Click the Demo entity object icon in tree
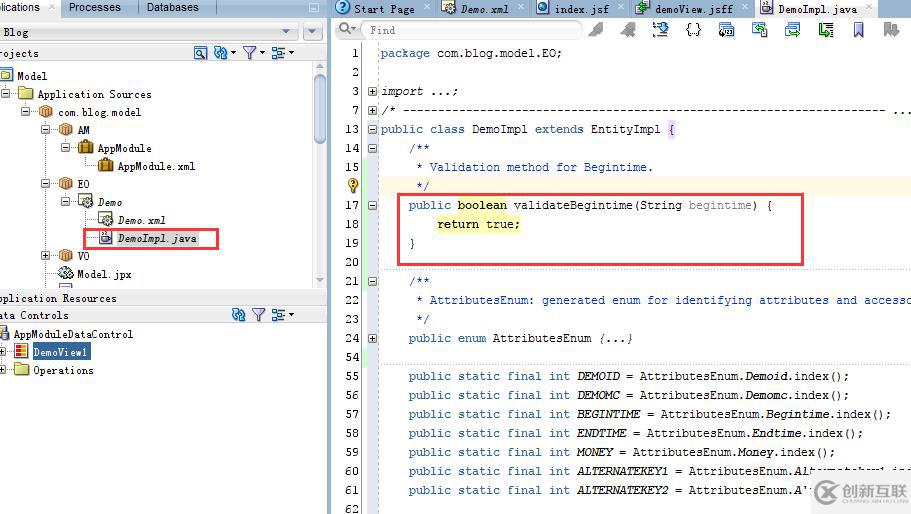The height and width of the screenshot is (514, 911). [x=85, y=202]
